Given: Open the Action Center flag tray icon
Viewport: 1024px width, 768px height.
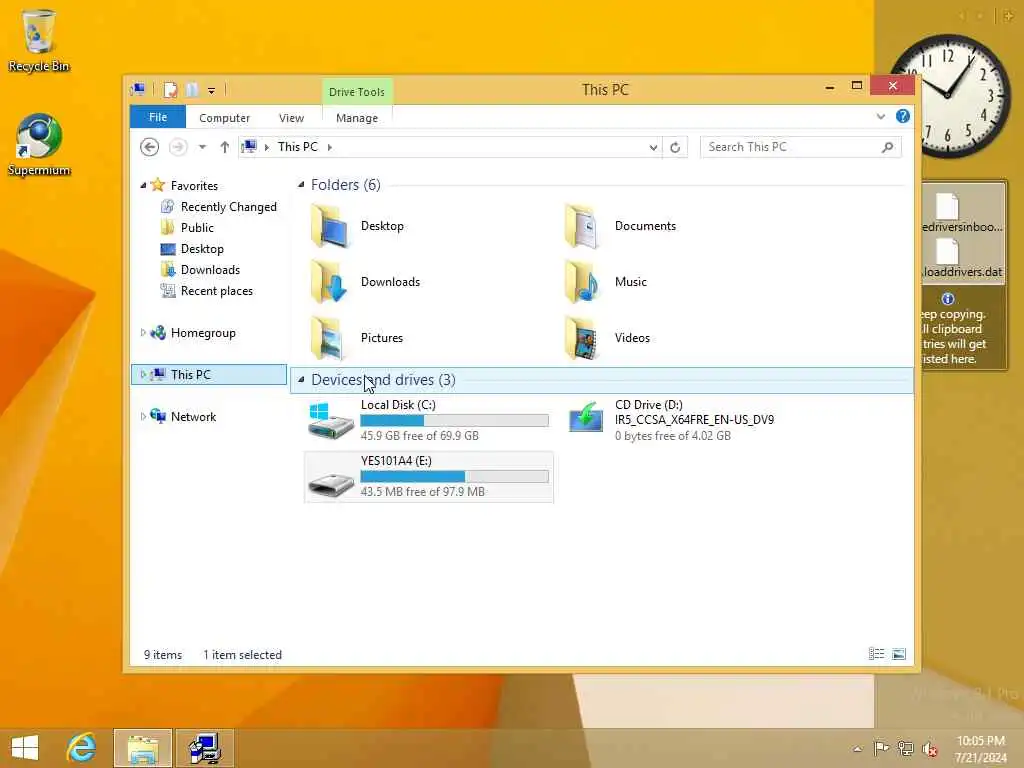Looking at the screenshot, I should (882, 748).
